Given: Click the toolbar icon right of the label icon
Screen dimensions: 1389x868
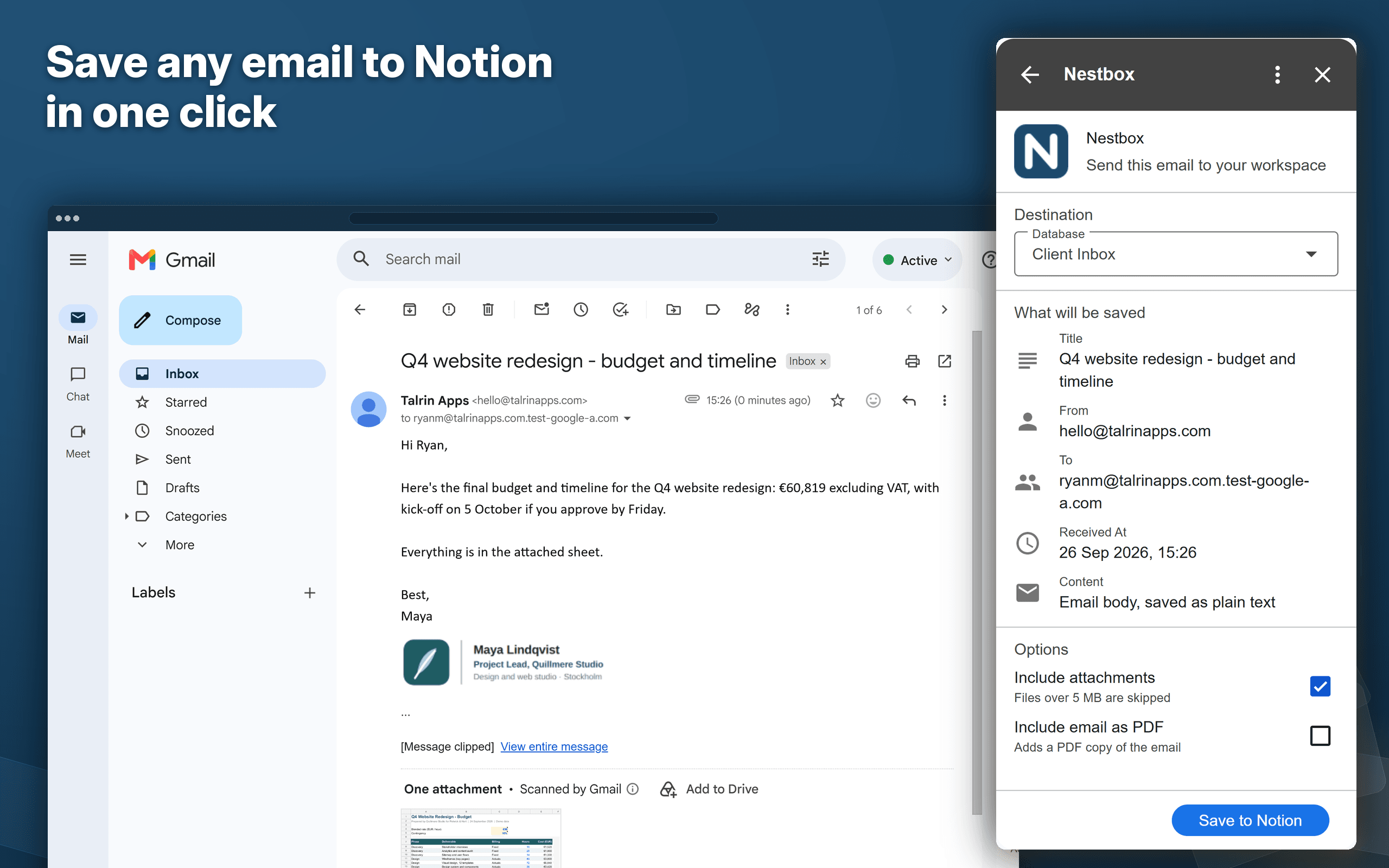Looking at the screenshot, I should tap(752, 310).
